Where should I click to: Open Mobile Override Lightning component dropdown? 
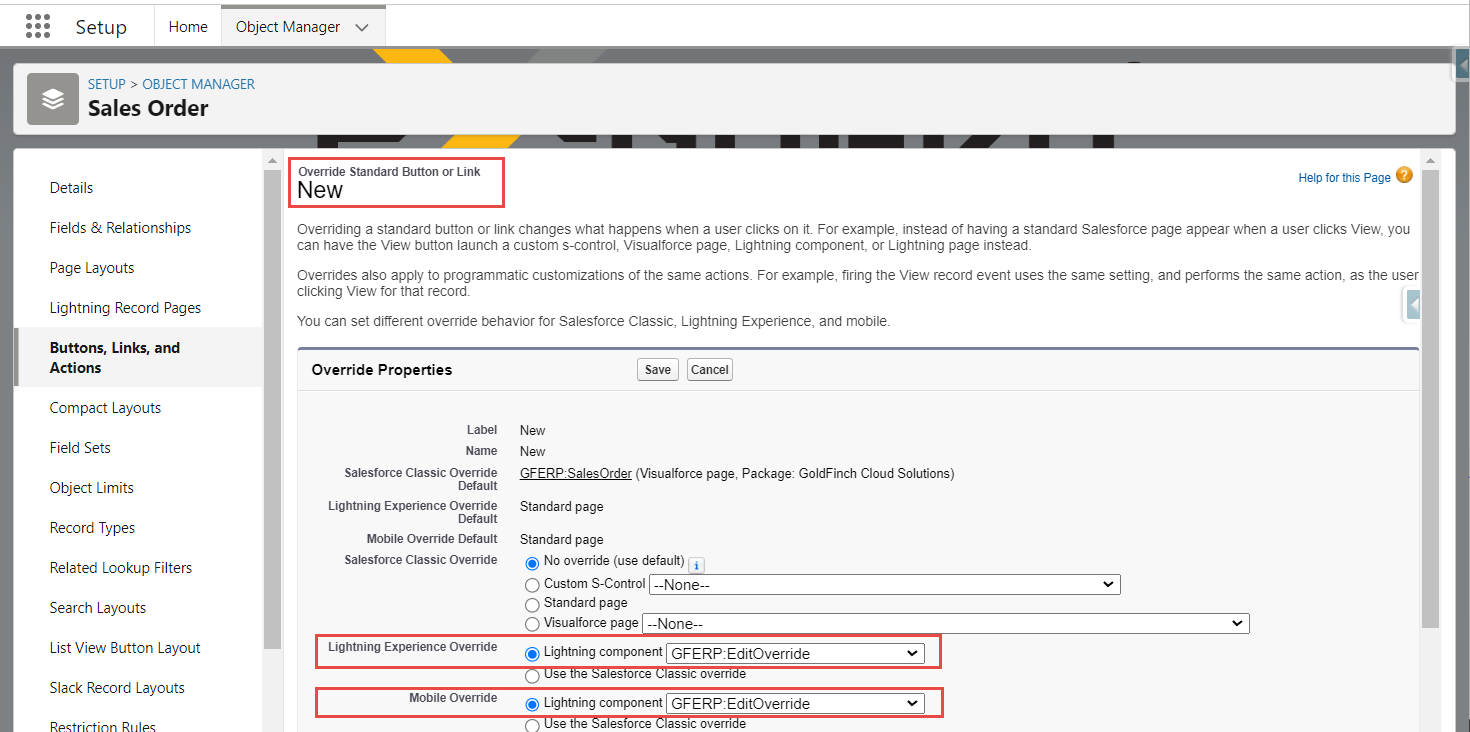pyautogui.click(x=795, y=703)
